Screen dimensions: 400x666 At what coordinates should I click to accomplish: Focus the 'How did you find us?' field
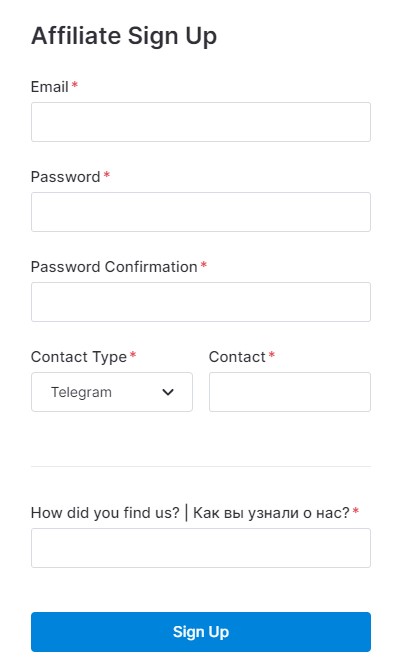pyautogui.click(x=201, y=548)
